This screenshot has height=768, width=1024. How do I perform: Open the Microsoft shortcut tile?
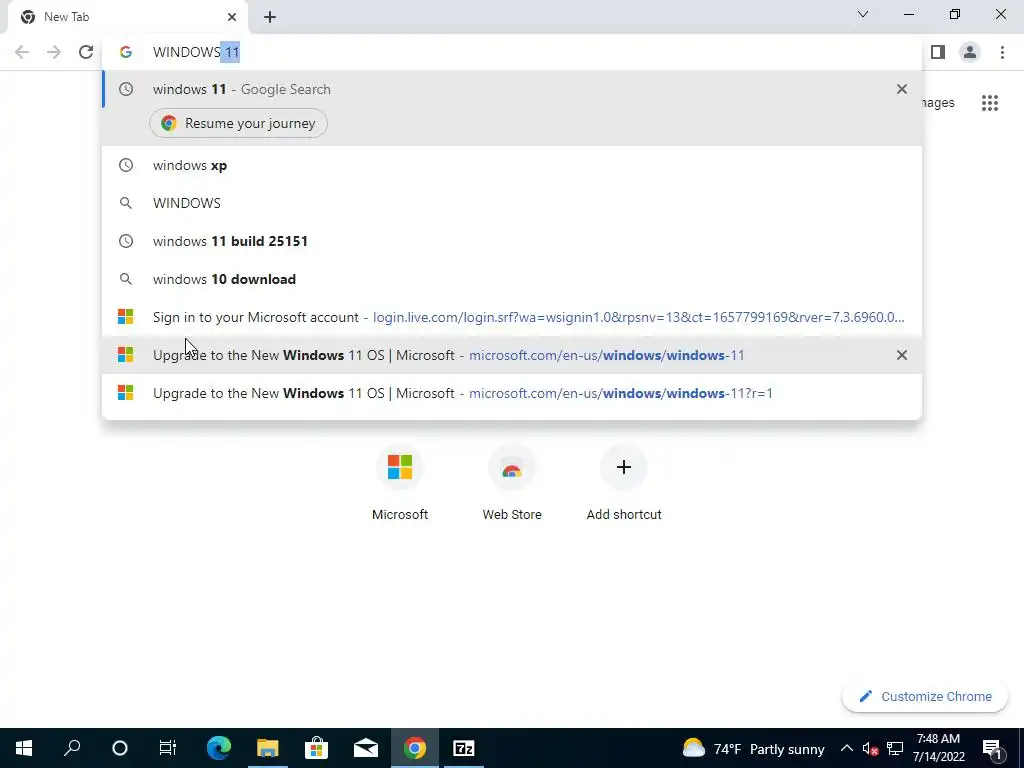coord(400,483)
